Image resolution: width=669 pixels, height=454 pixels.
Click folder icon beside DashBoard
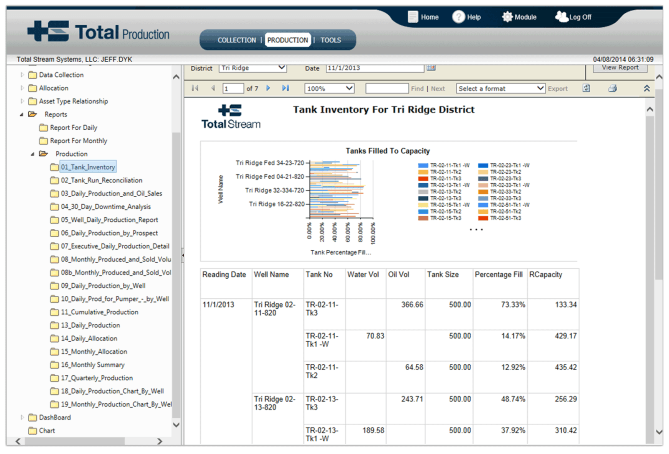32,418
